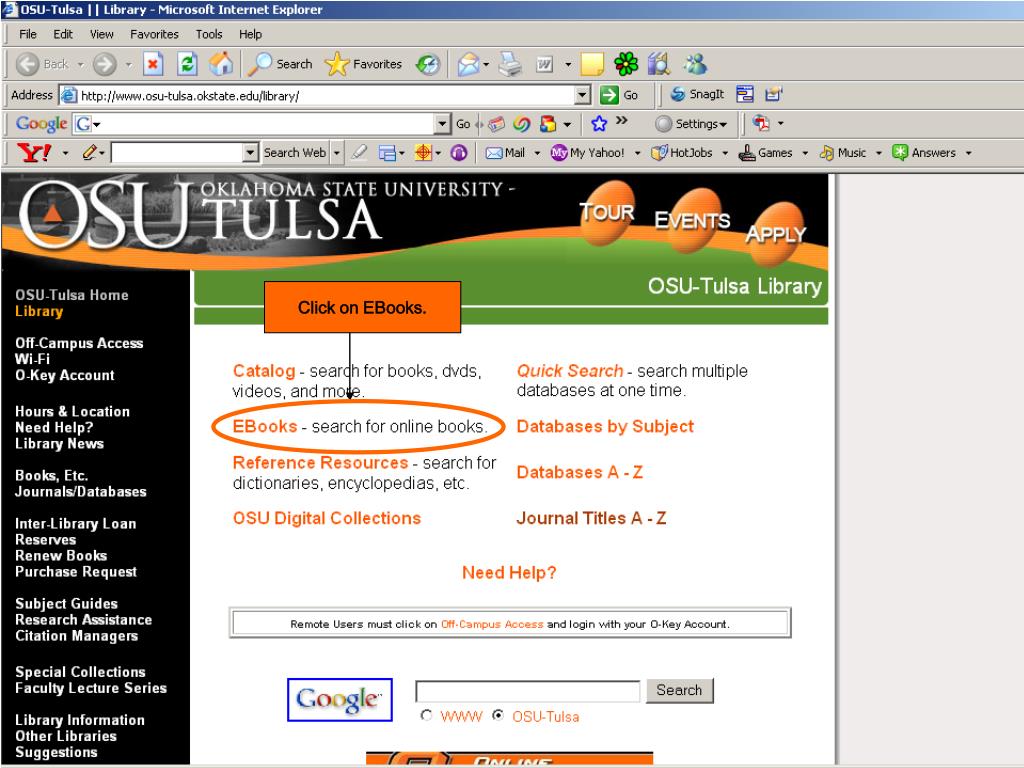Expand the Google toolbar search box dropdown

pos(443,123)
